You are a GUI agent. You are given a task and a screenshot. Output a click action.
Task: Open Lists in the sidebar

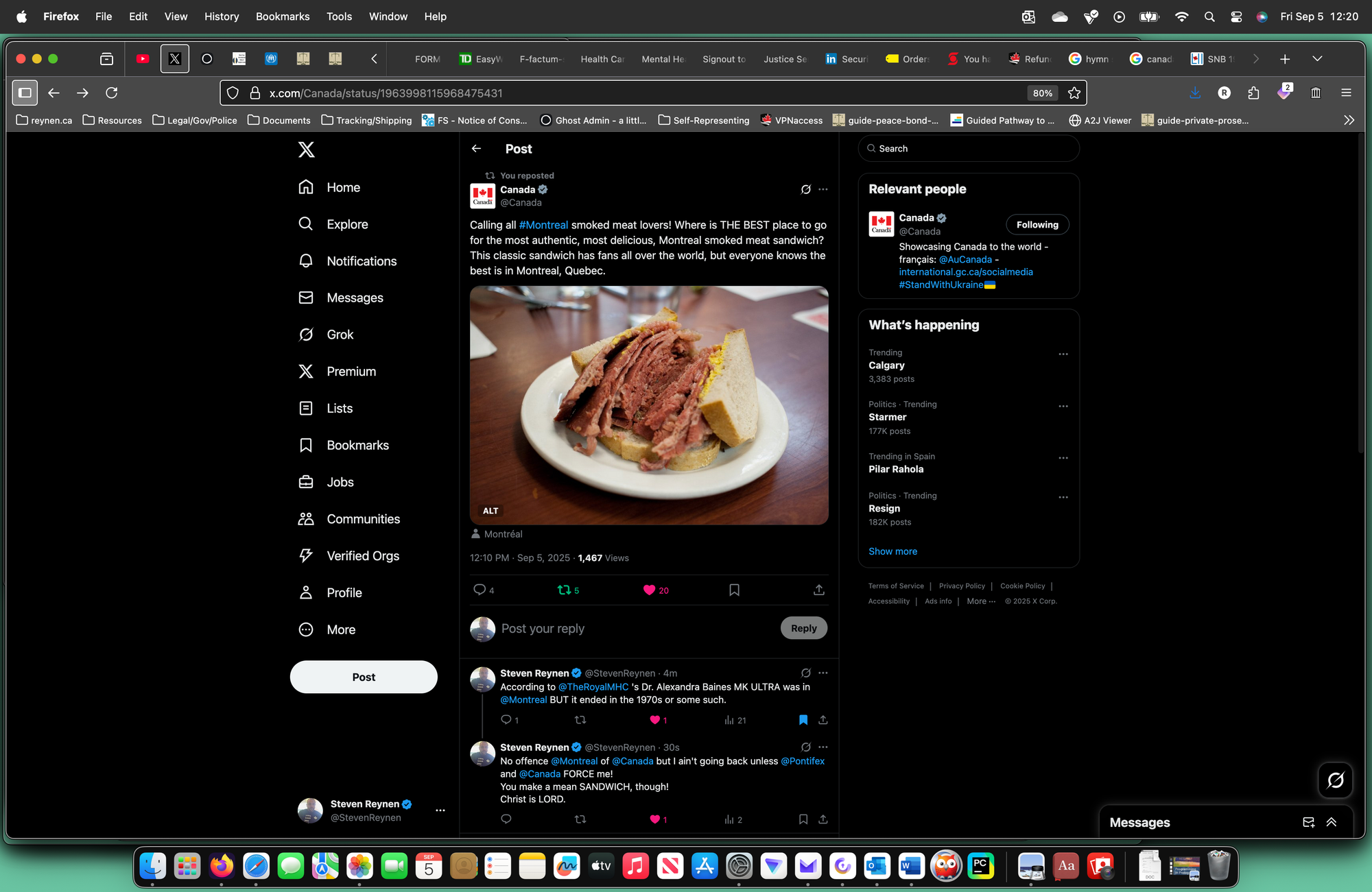[x=326, y=409]
